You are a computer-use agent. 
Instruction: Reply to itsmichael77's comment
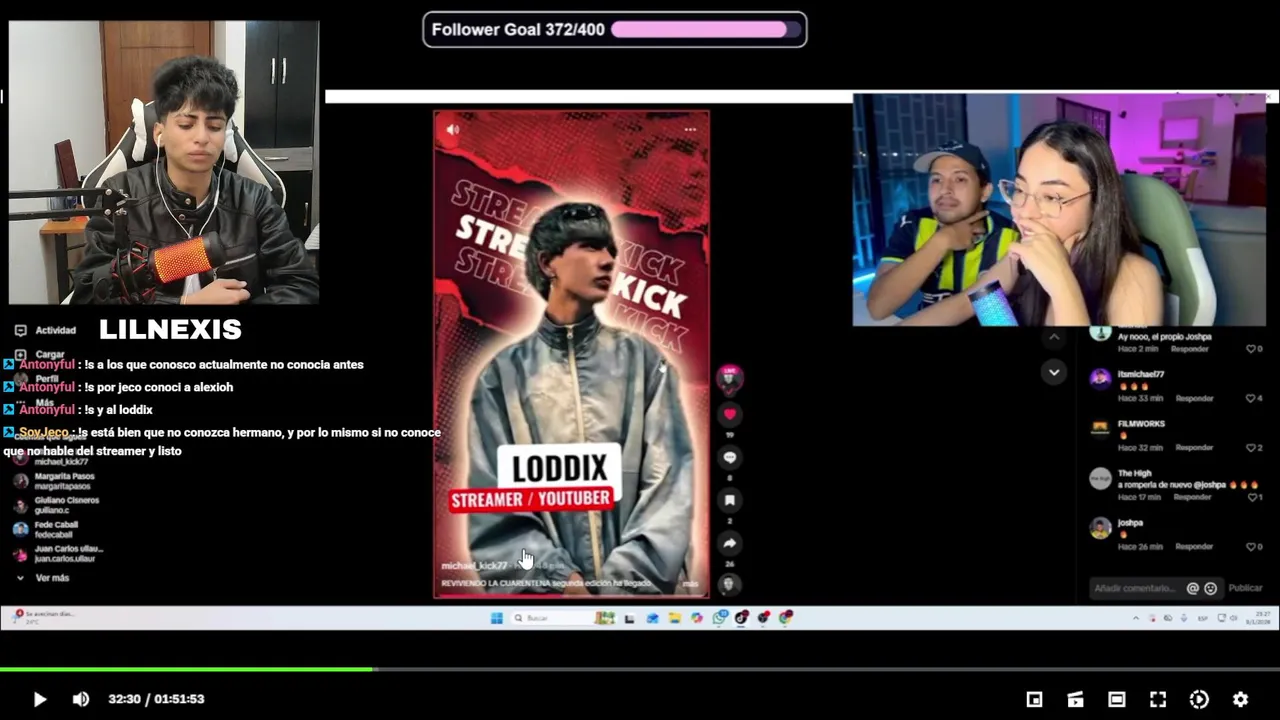(1194, 398)
